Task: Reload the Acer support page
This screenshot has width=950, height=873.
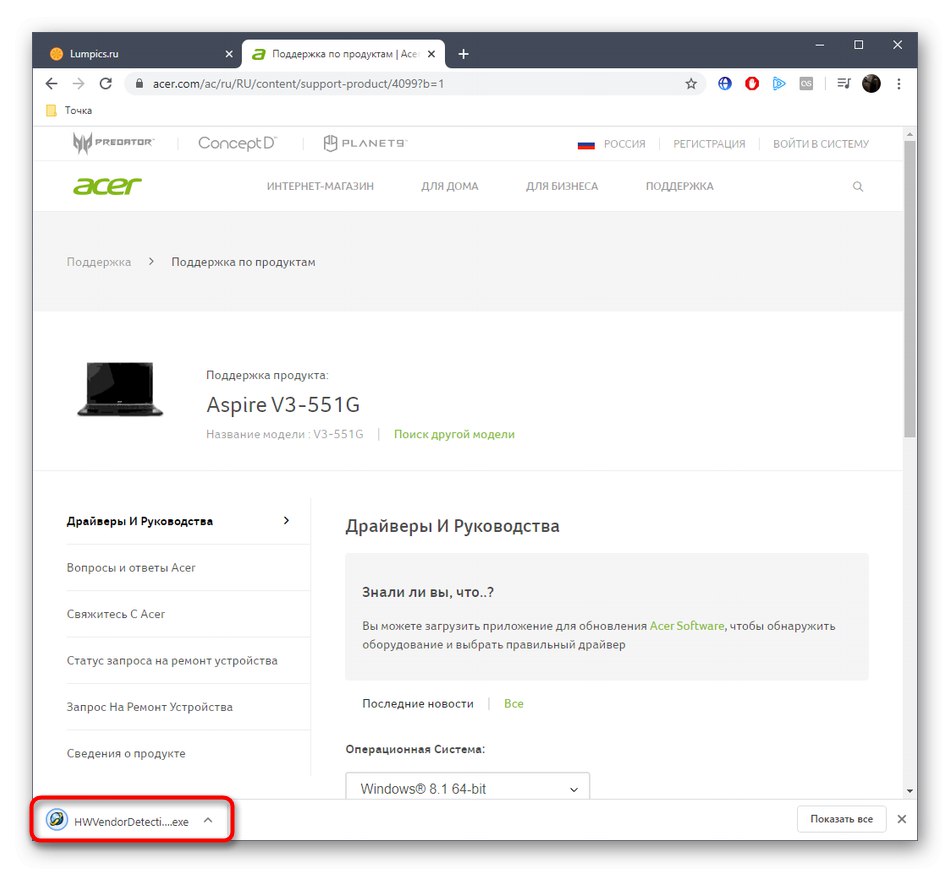Action: click(105, 84)
